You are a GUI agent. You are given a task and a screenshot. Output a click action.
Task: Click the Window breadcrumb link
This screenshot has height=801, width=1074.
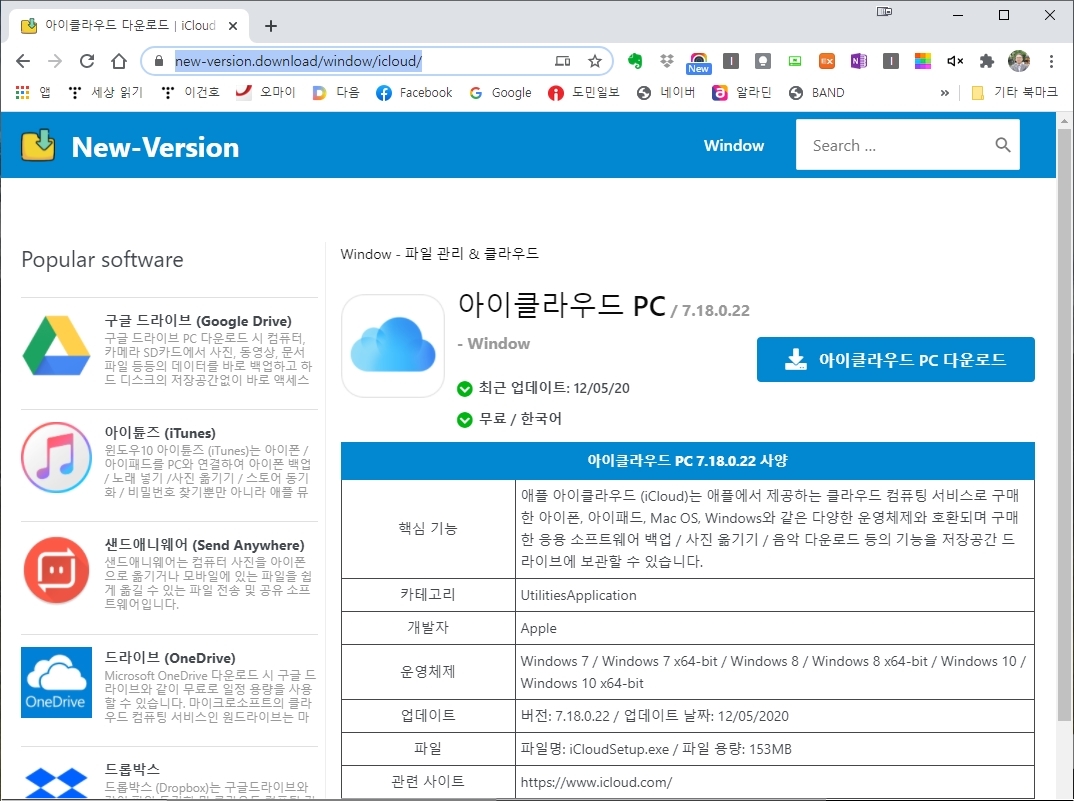point(366,254)
